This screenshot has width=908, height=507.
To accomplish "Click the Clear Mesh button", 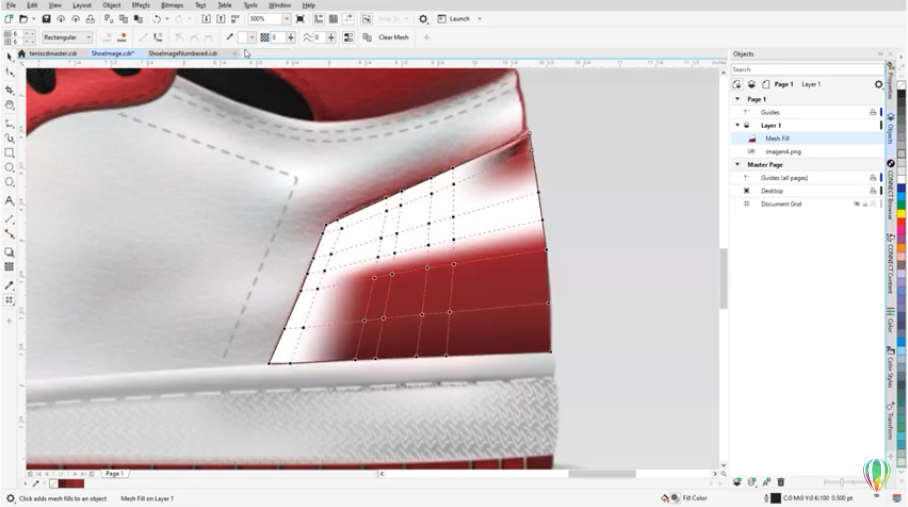I will click(x=393, y=37).
